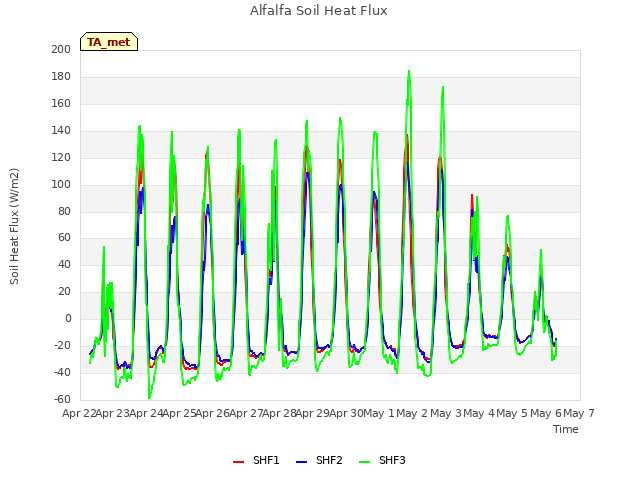
Task: Click the 100 y-axis tick label
Action: point(61,184)
